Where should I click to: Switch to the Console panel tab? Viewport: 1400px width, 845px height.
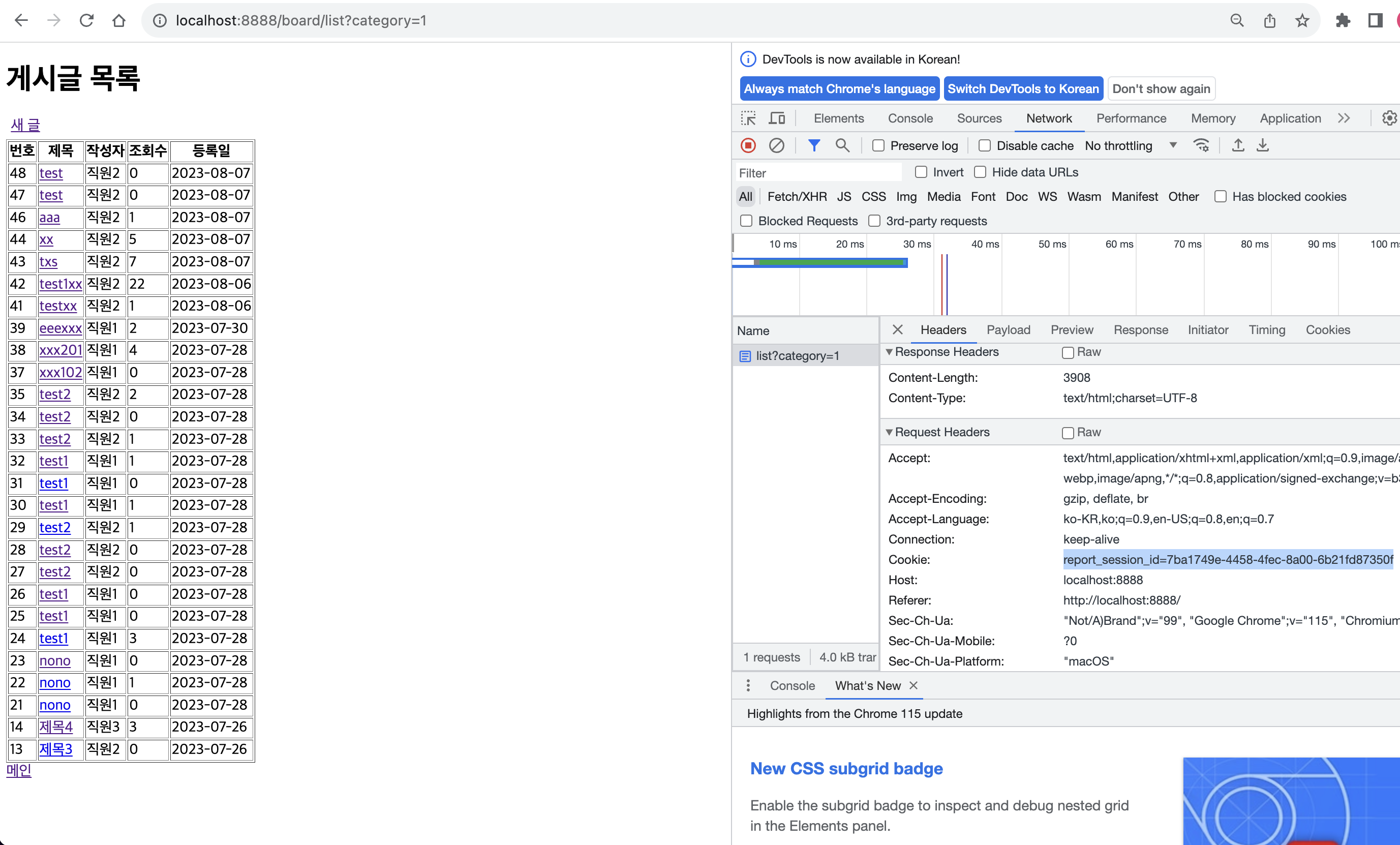click(910, 118)
